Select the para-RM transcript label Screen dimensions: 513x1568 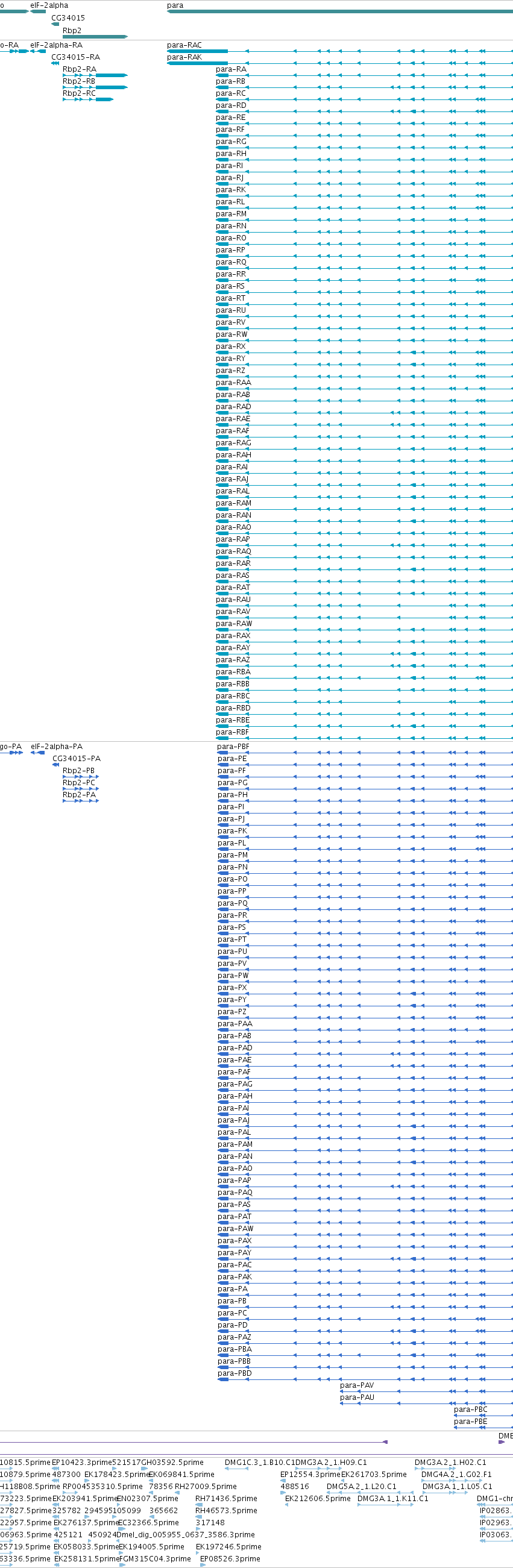tap(231, 214)
